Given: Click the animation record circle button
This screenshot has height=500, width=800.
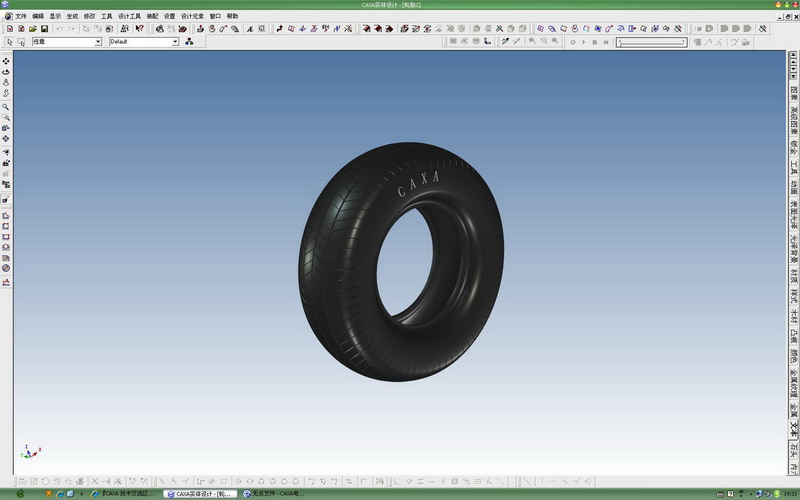Looking at the screenshot, I should tap(572, 42).
